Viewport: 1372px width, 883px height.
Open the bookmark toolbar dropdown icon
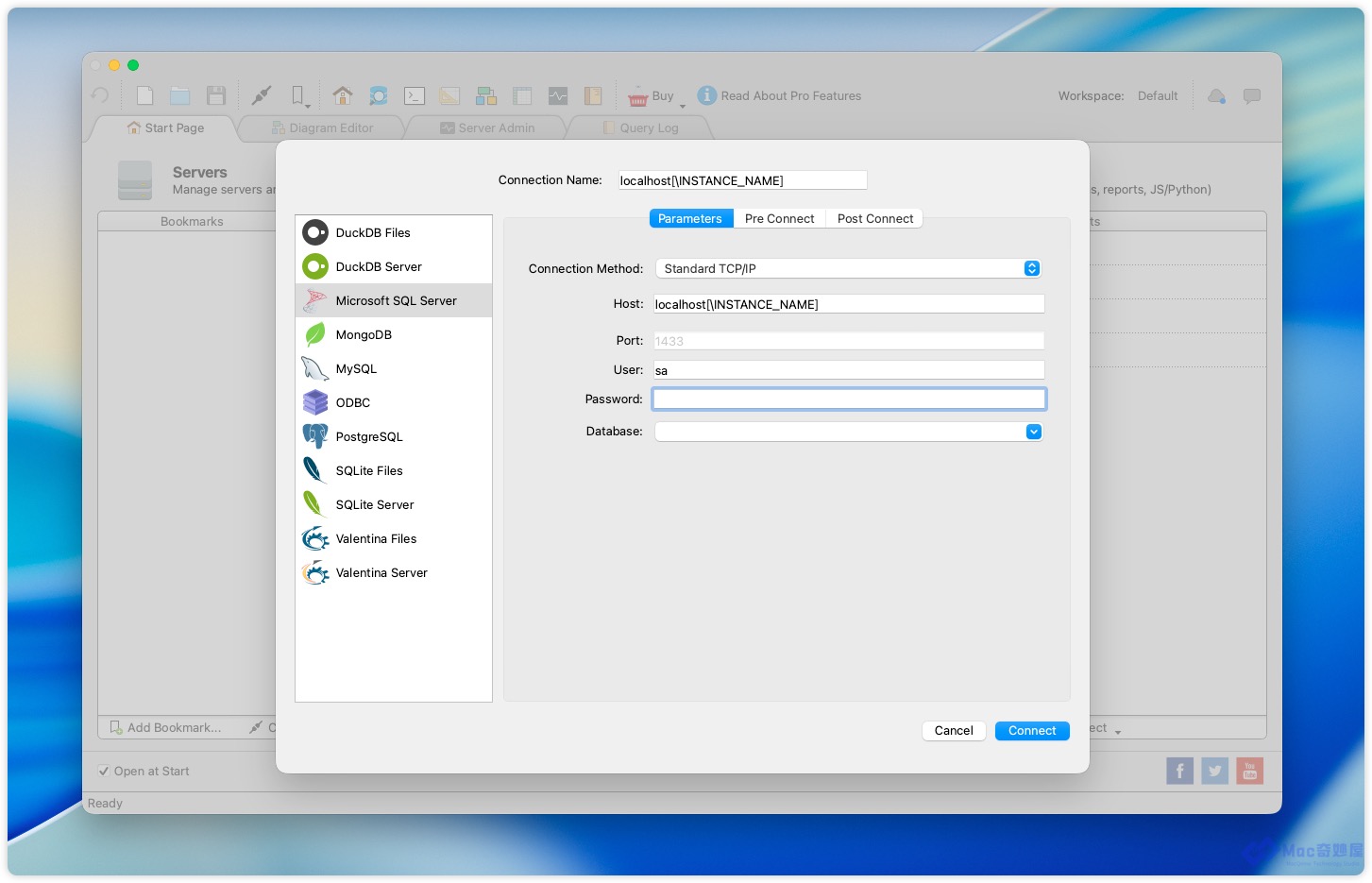[299, 96]
